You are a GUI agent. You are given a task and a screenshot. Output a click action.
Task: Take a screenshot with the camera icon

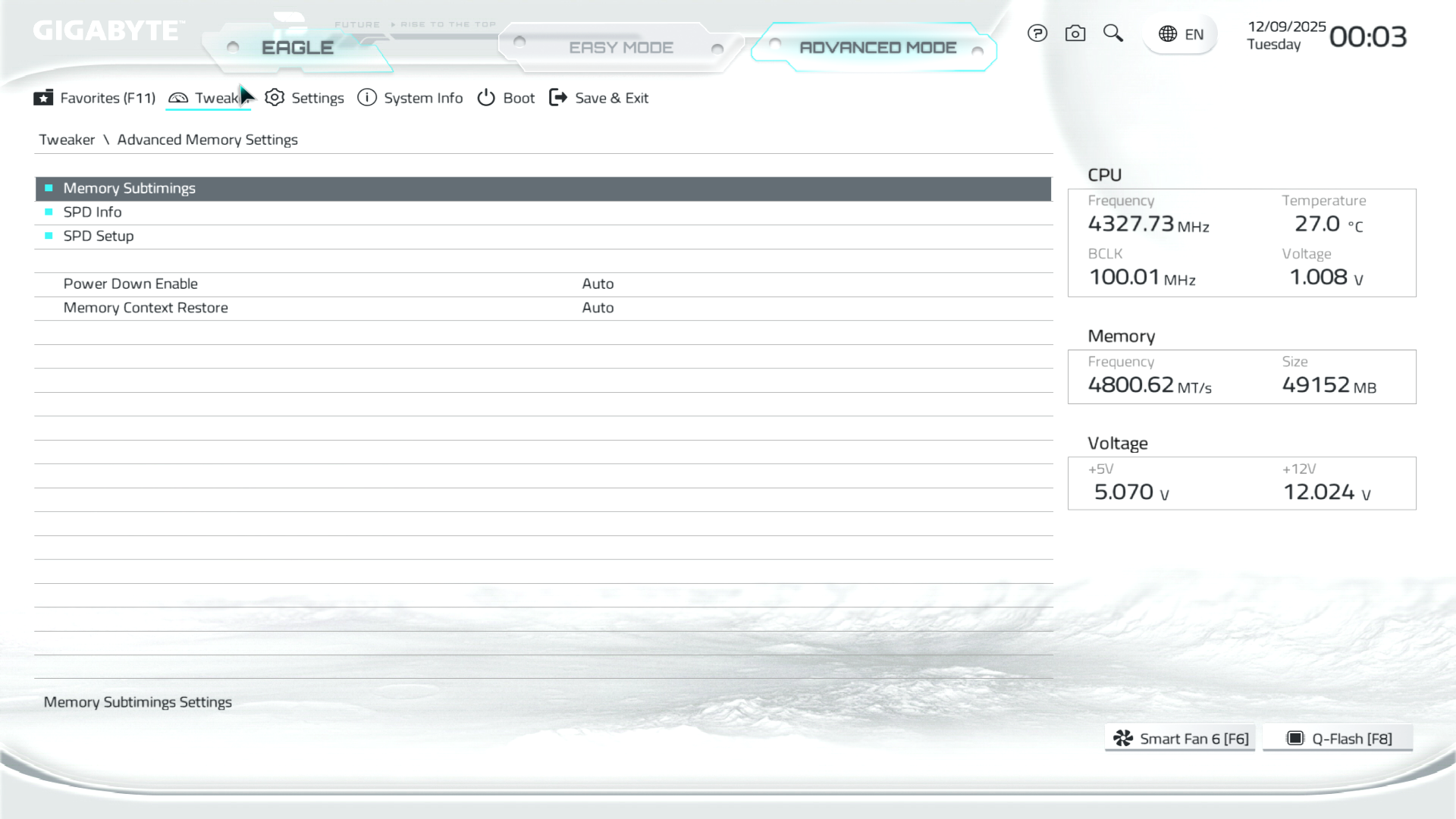(1075, 33)
